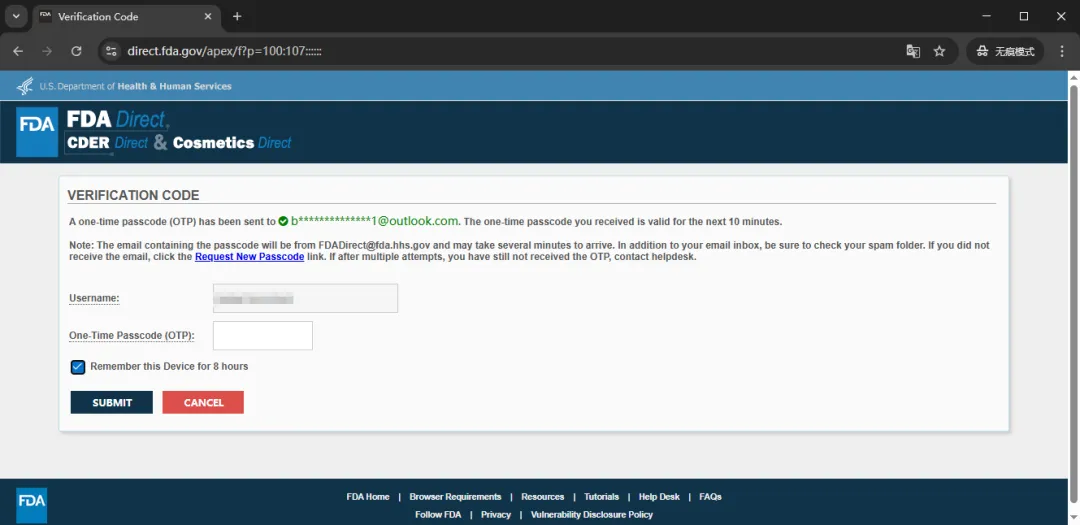Click the translate page icon
1080x525 pixels.
point(913,51)
